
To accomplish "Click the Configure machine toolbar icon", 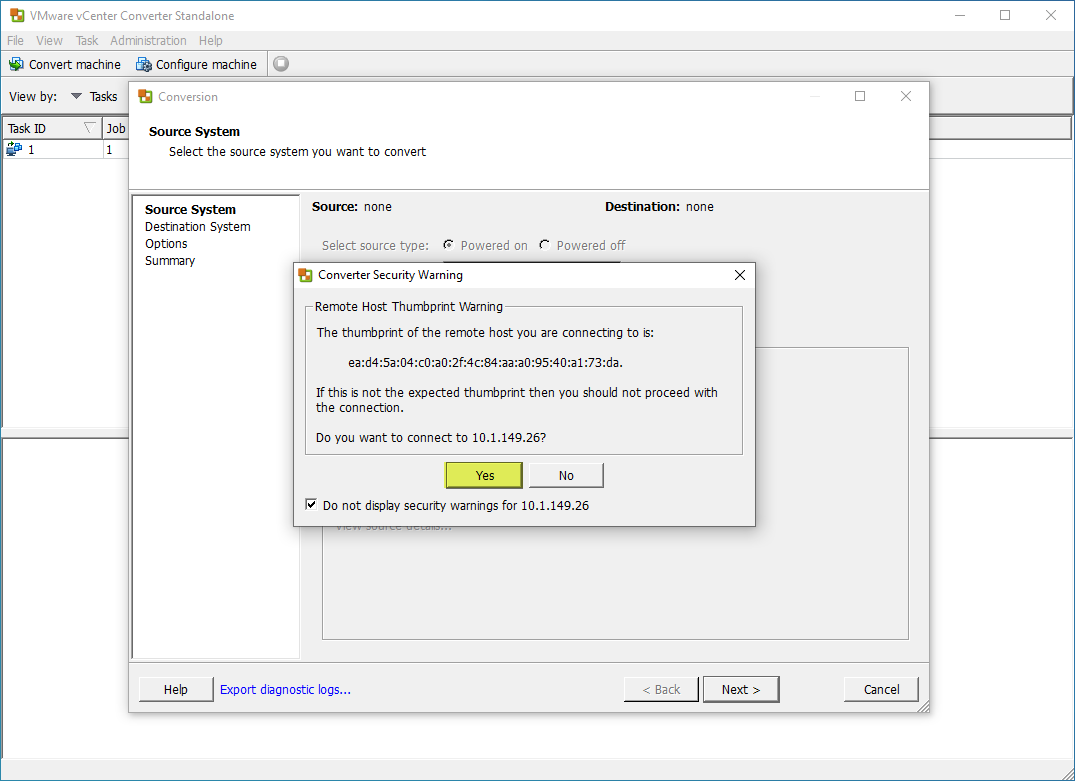I will click(144, 64).
